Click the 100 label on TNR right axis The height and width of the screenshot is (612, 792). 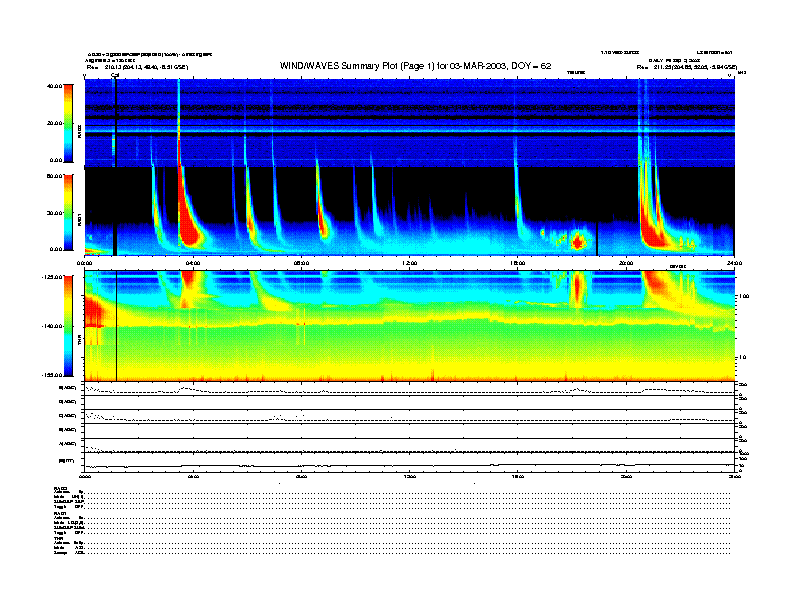tap(744, 296)
